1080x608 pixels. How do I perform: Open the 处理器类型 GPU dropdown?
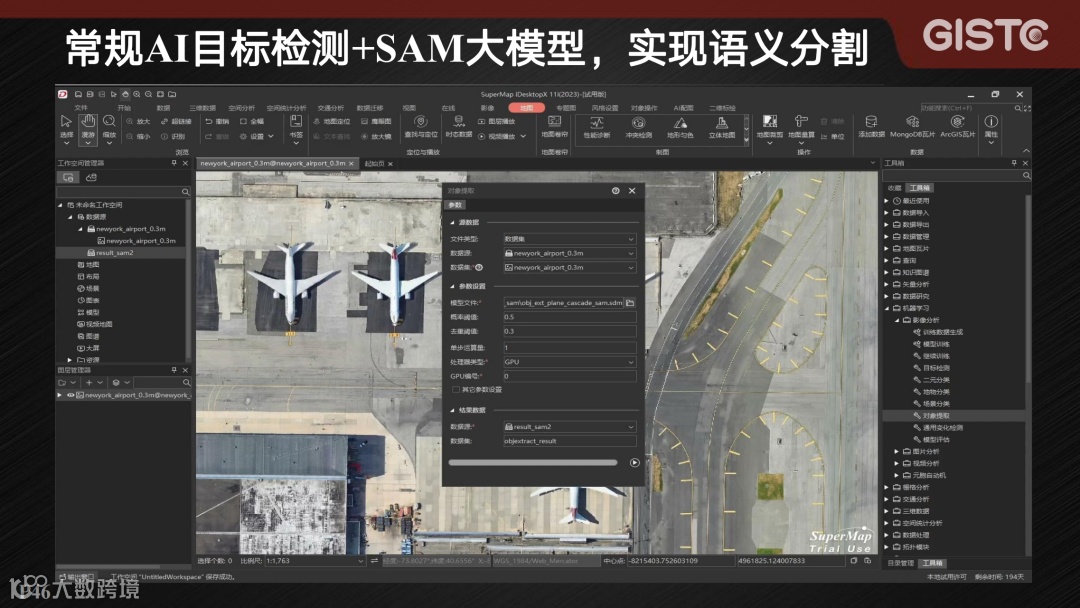pyautogui.click(x=630, y=362)
